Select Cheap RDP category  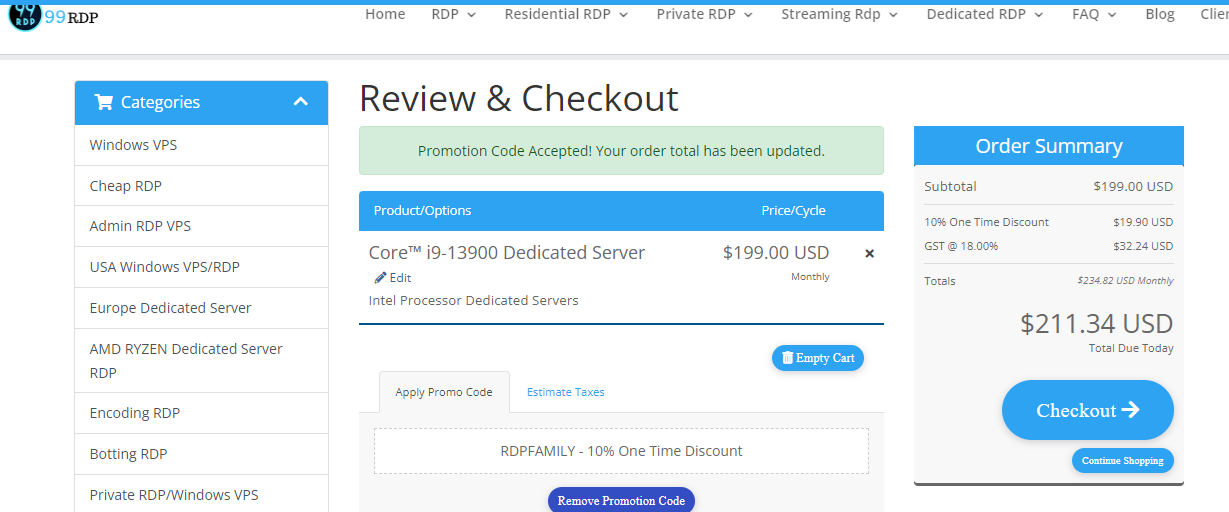point(201,186)
